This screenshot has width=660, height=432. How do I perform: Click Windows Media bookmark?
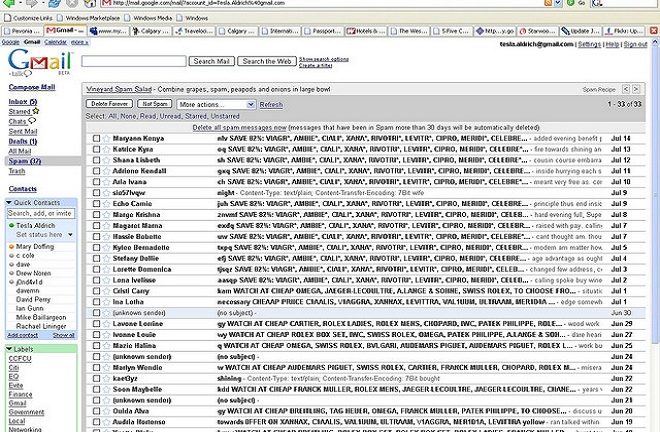tap(149, 18)
